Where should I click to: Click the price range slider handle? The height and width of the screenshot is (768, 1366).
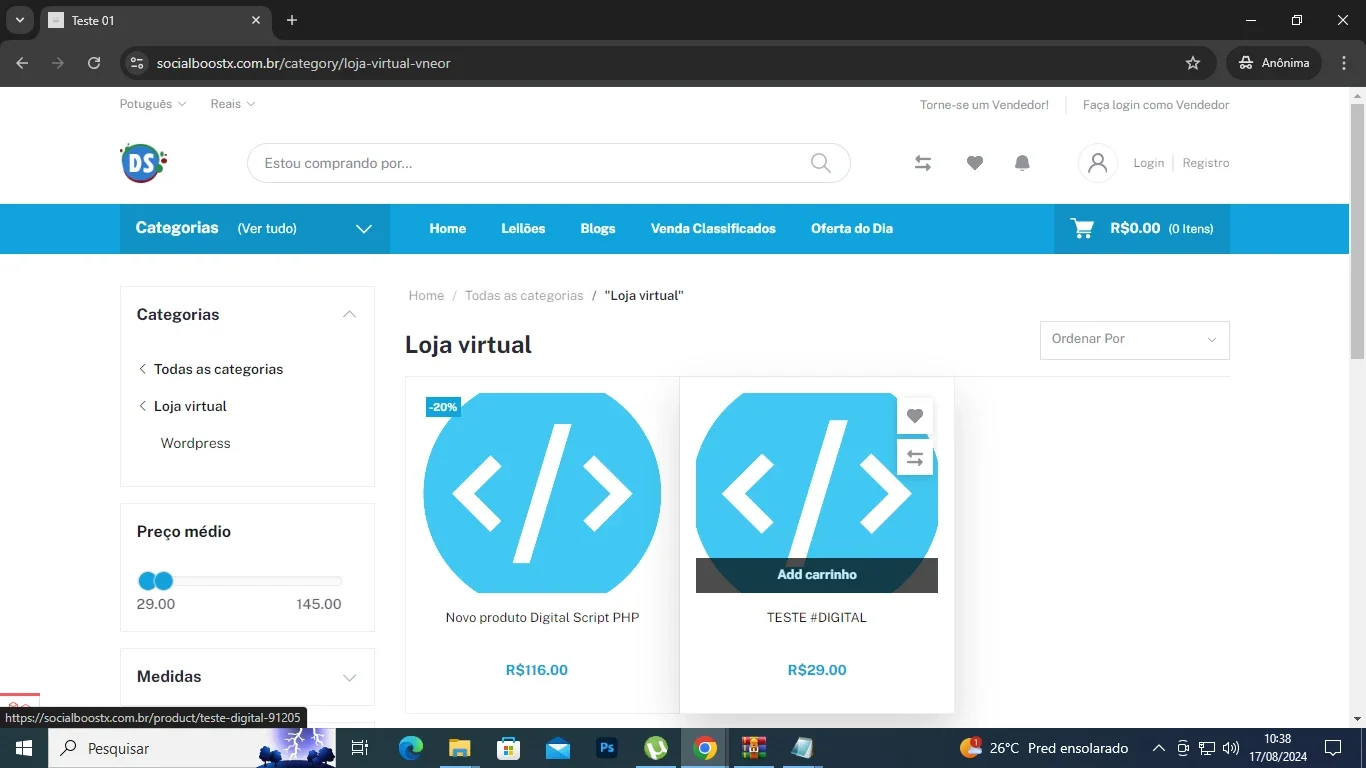click(x=164, y=581)
